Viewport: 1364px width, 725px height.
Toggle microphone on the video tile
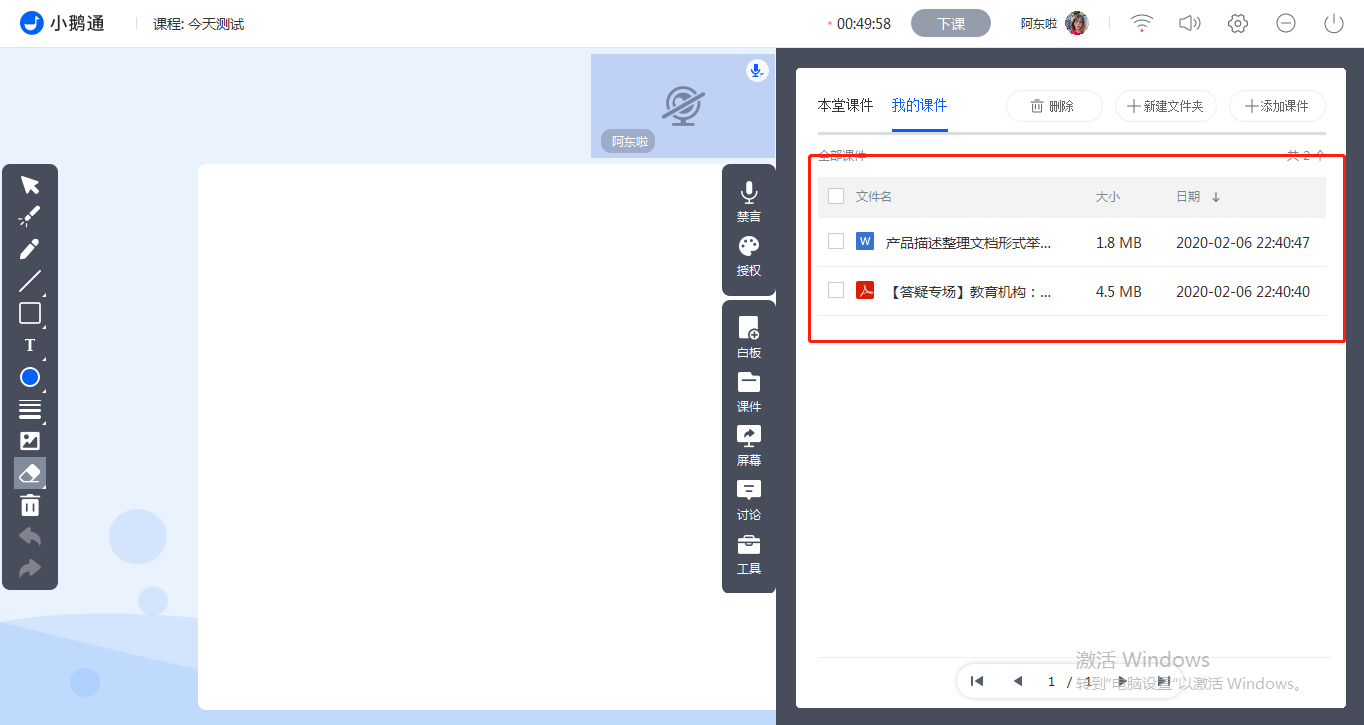(757, 70)
